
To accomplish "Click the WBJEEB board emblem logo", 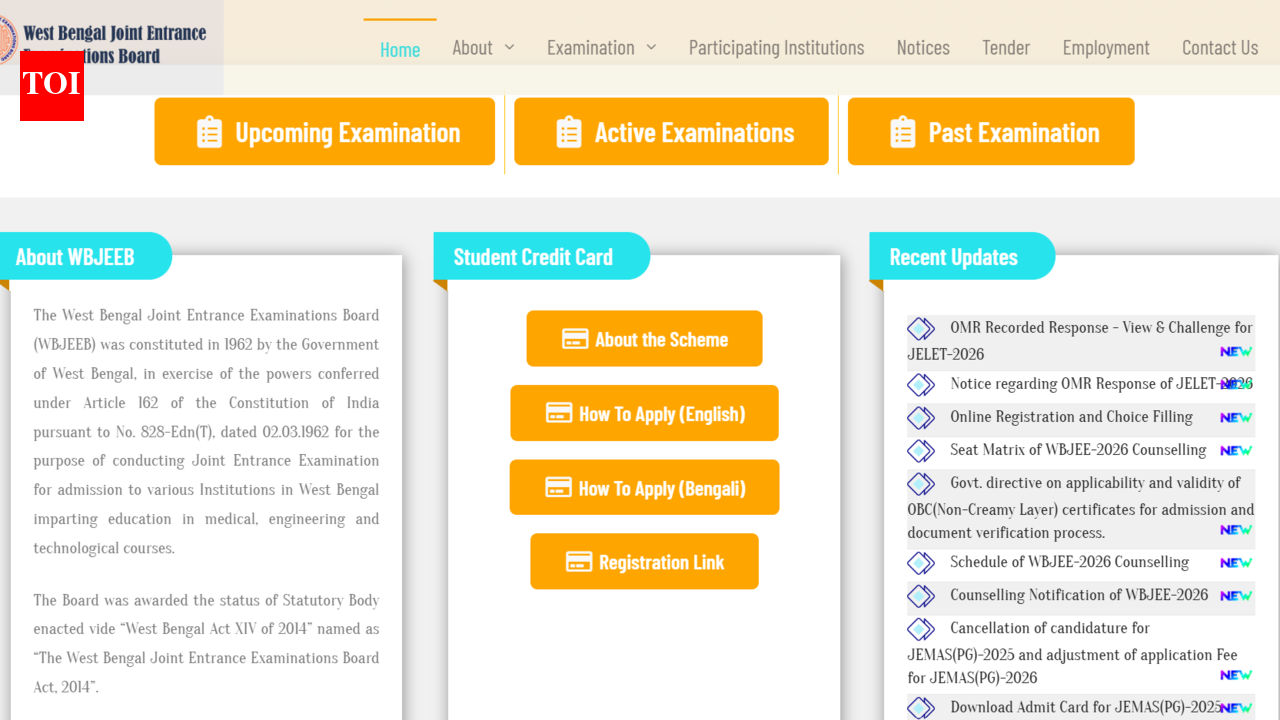I will coord(8,42).
